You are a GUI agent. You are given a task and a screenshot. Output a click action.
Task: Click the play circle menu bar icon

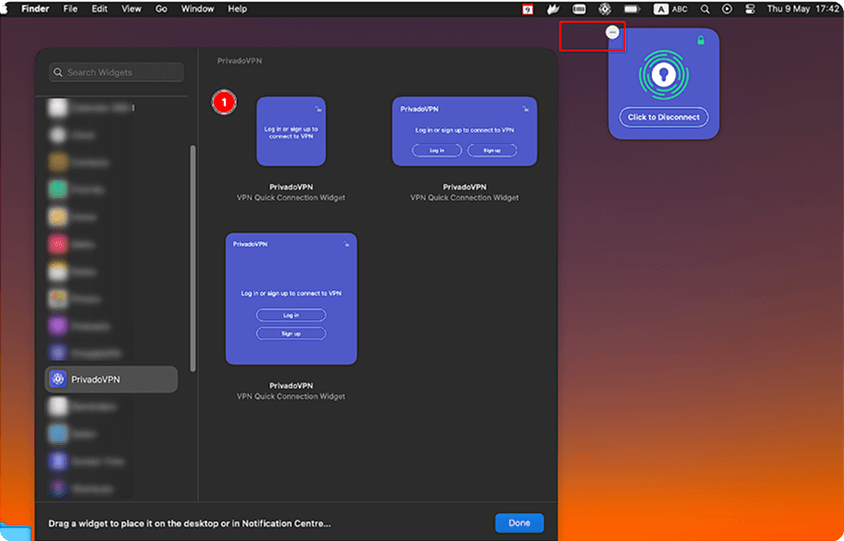click(x=727, y=9)
